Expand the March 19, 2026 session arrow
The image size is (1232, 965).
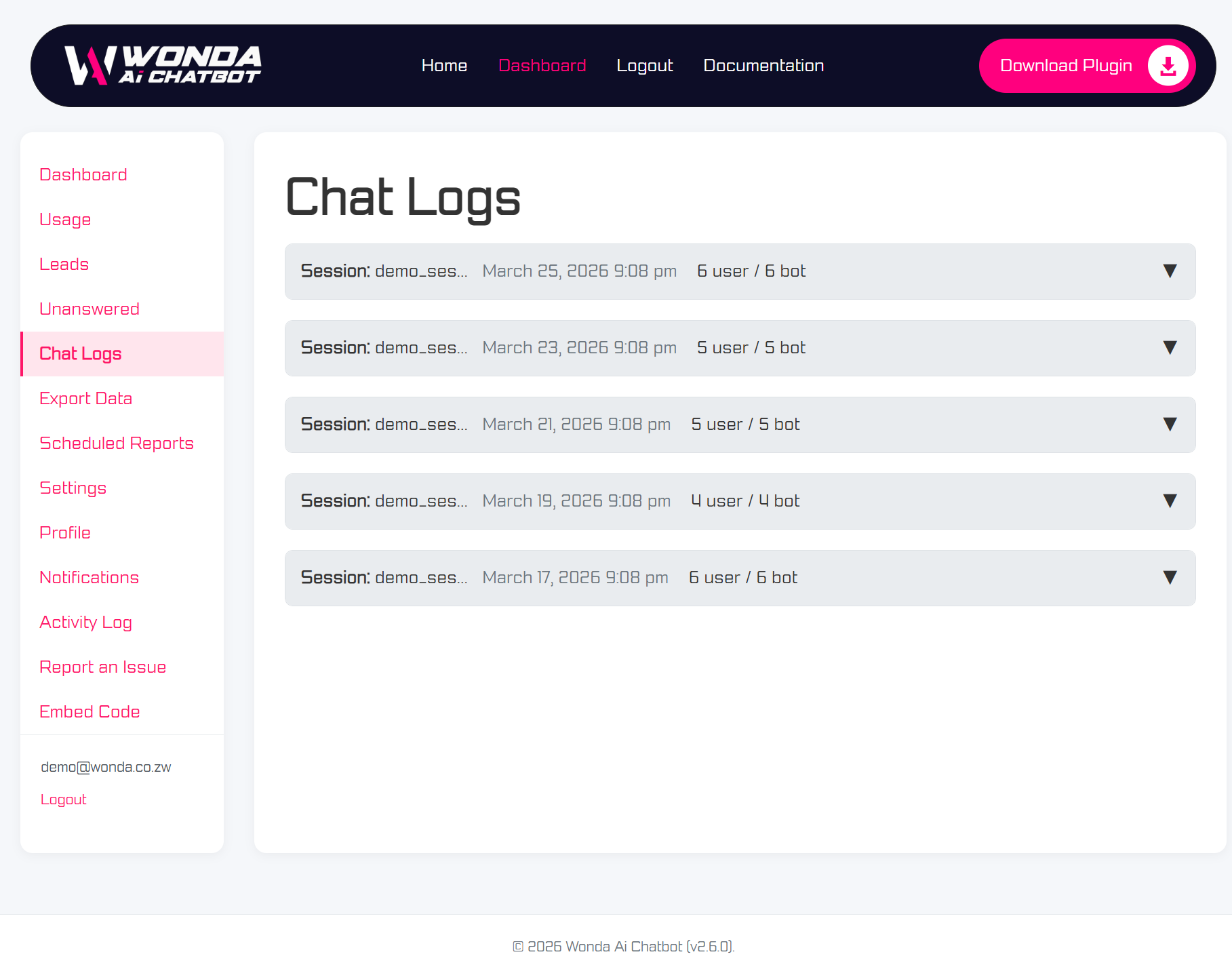(1170, 501)
